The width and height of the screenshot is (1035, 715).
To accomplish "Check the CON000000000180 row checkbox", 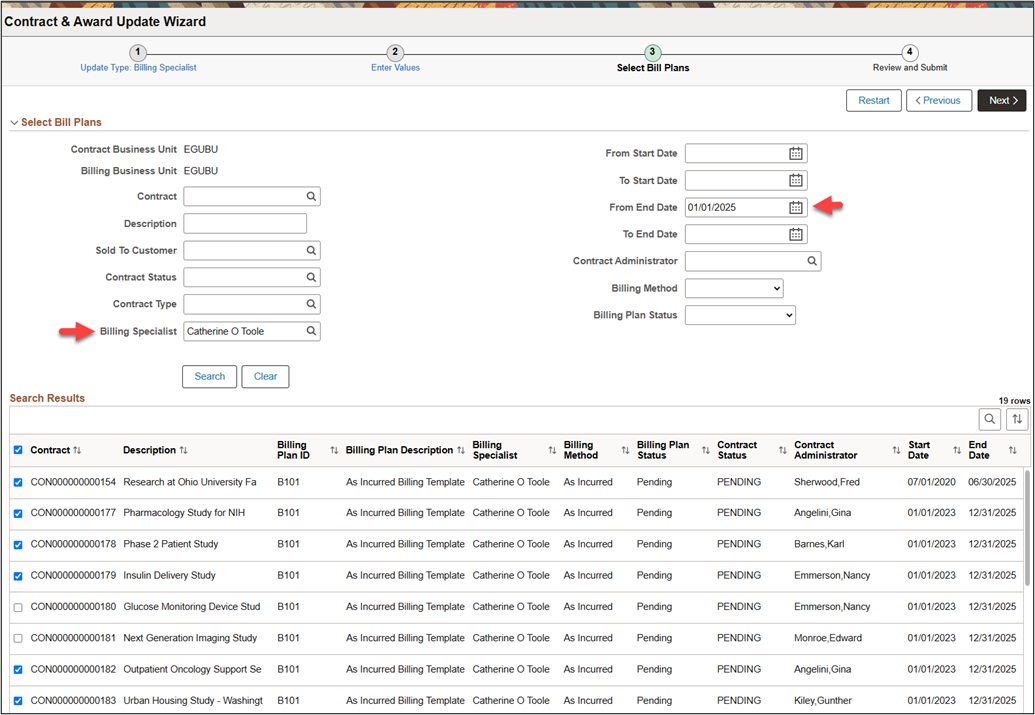I will [18, 607].
